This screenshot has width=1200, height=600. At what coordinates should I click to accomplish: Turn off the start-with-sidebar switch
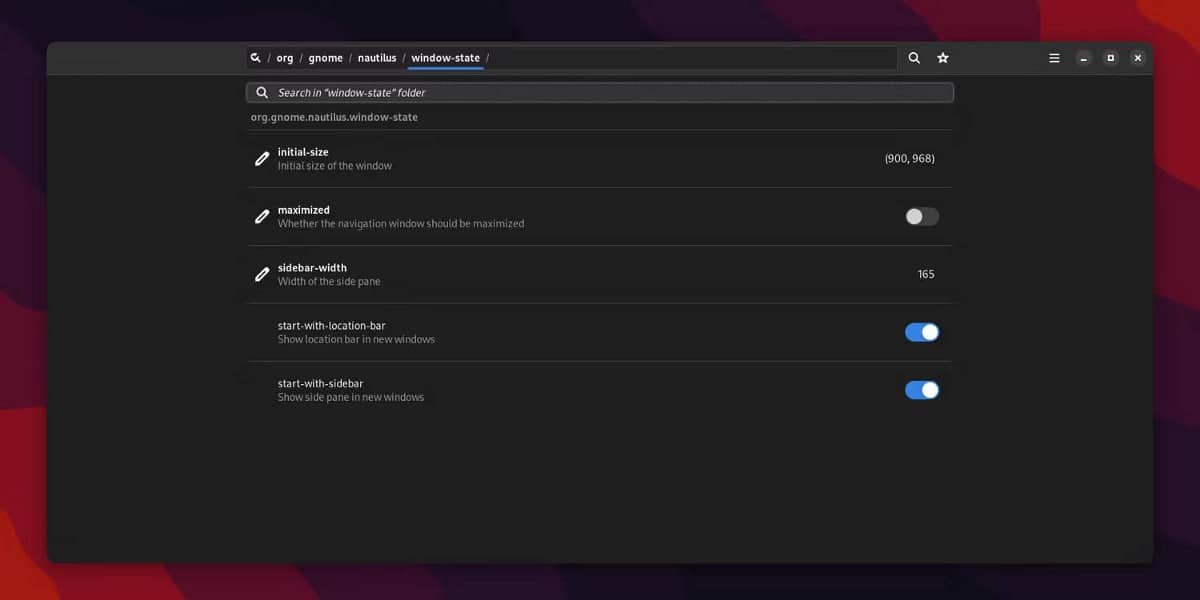[920, 389]
